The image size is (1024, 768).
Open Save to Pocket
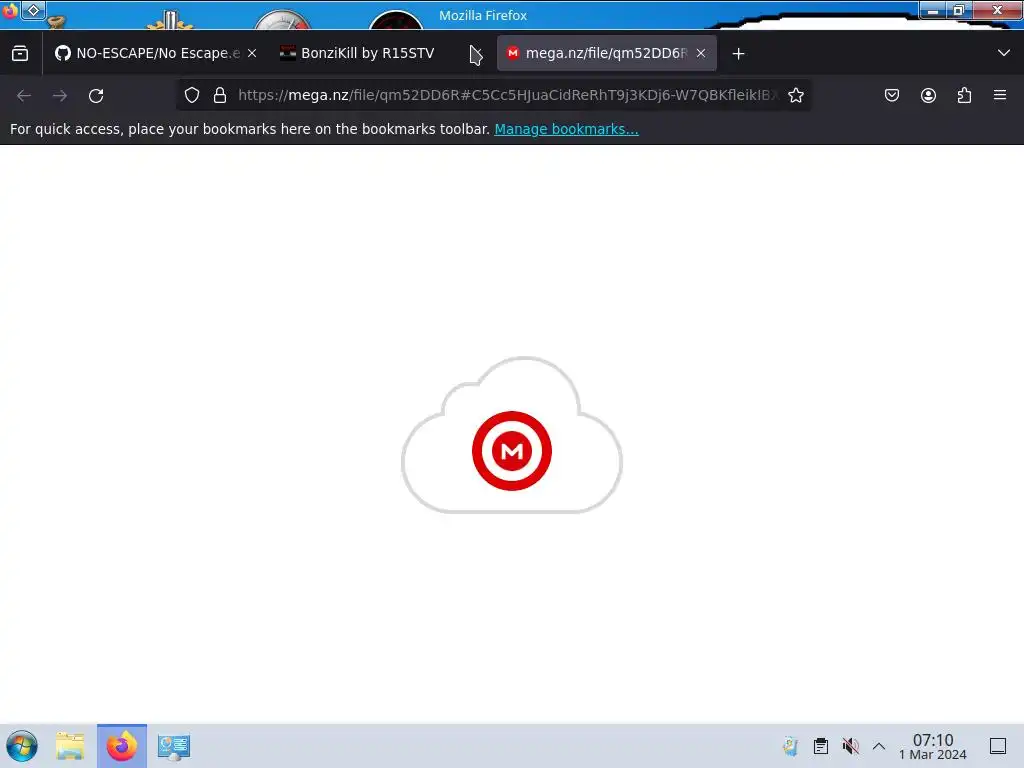tap(891, 95)
